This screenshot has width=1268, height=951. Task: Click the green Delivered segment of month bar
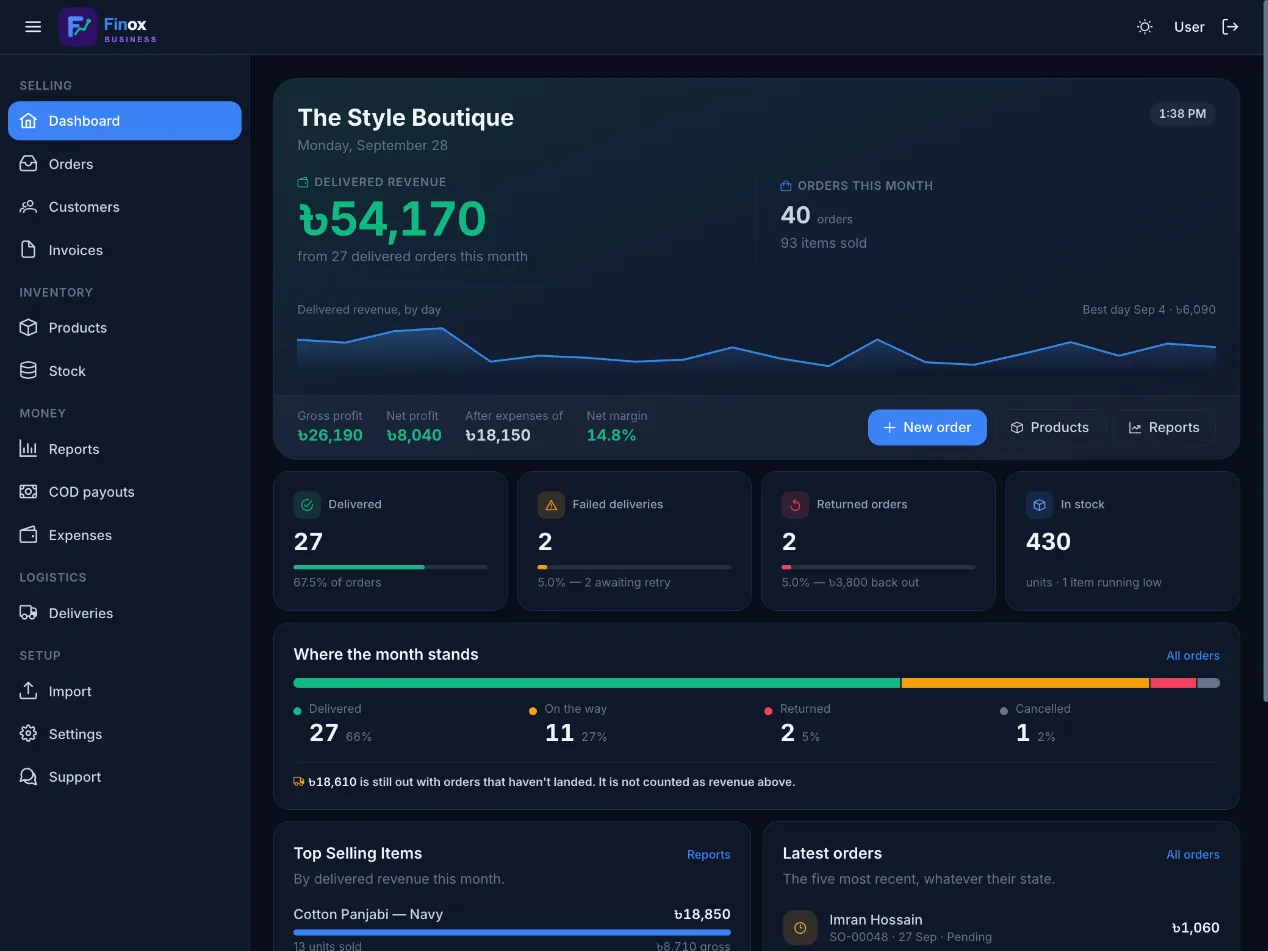(x=597, y=683)
